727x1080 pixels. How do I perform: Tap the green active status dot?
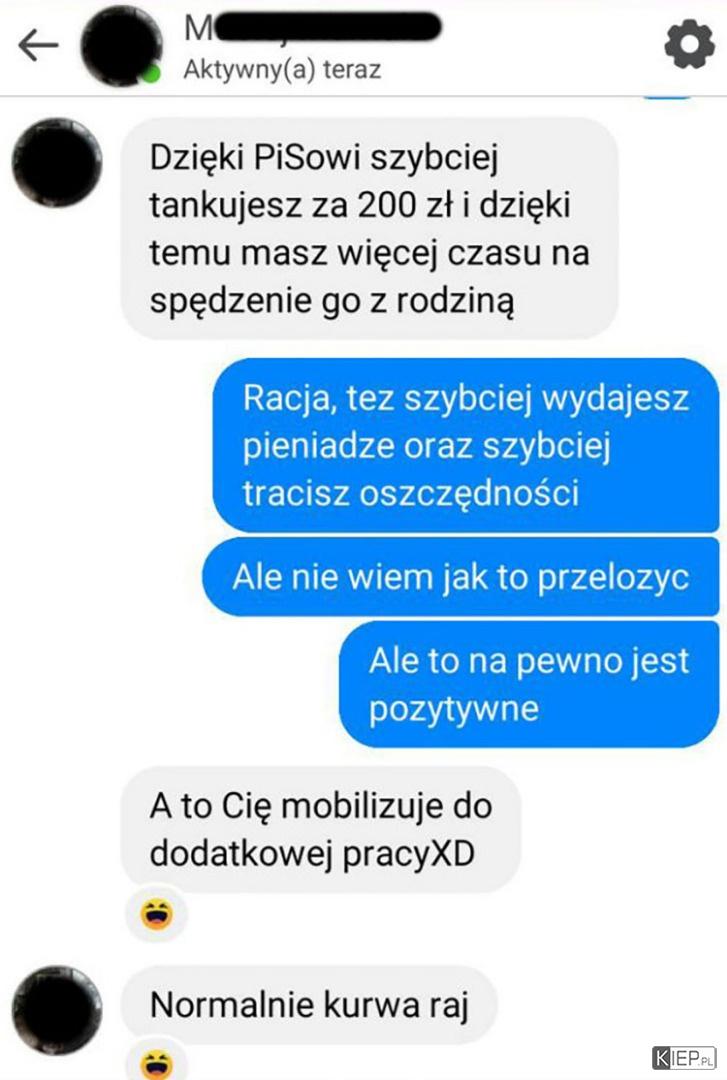(x=154, y=73)
